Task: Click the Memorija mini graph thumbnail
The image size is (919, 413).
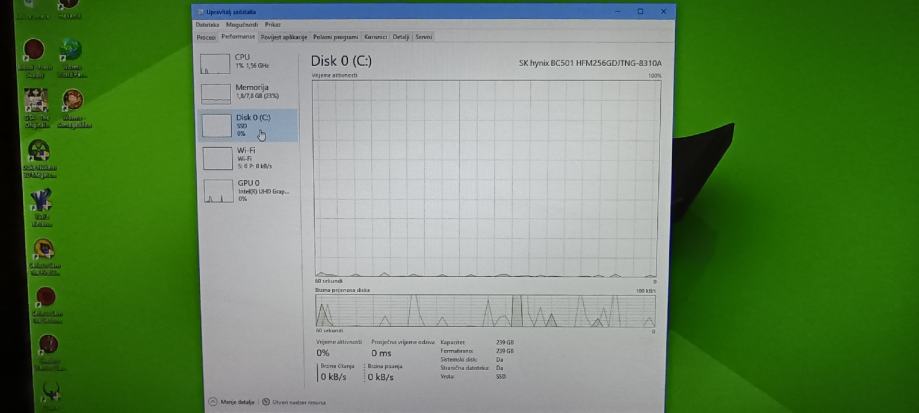Action: pyautogui.click(x=216, y=94)
